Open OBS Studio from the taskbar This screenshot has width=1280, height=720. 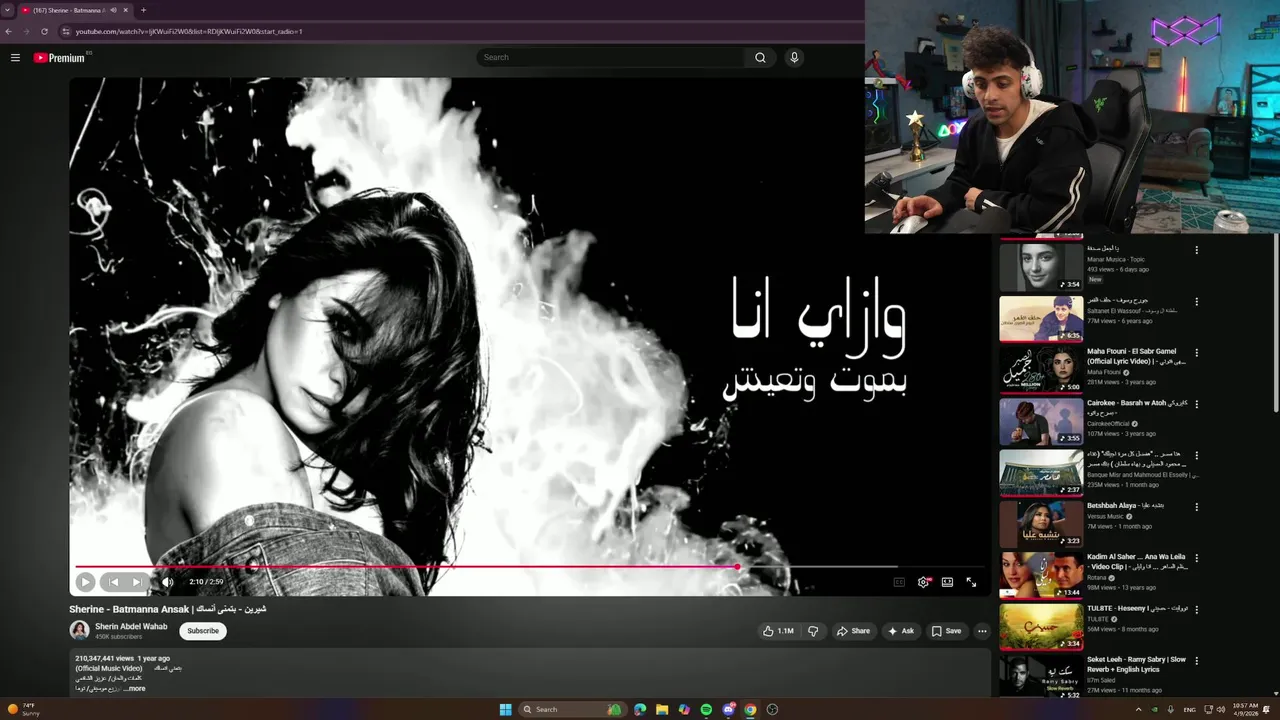click(x=772, y=710)
